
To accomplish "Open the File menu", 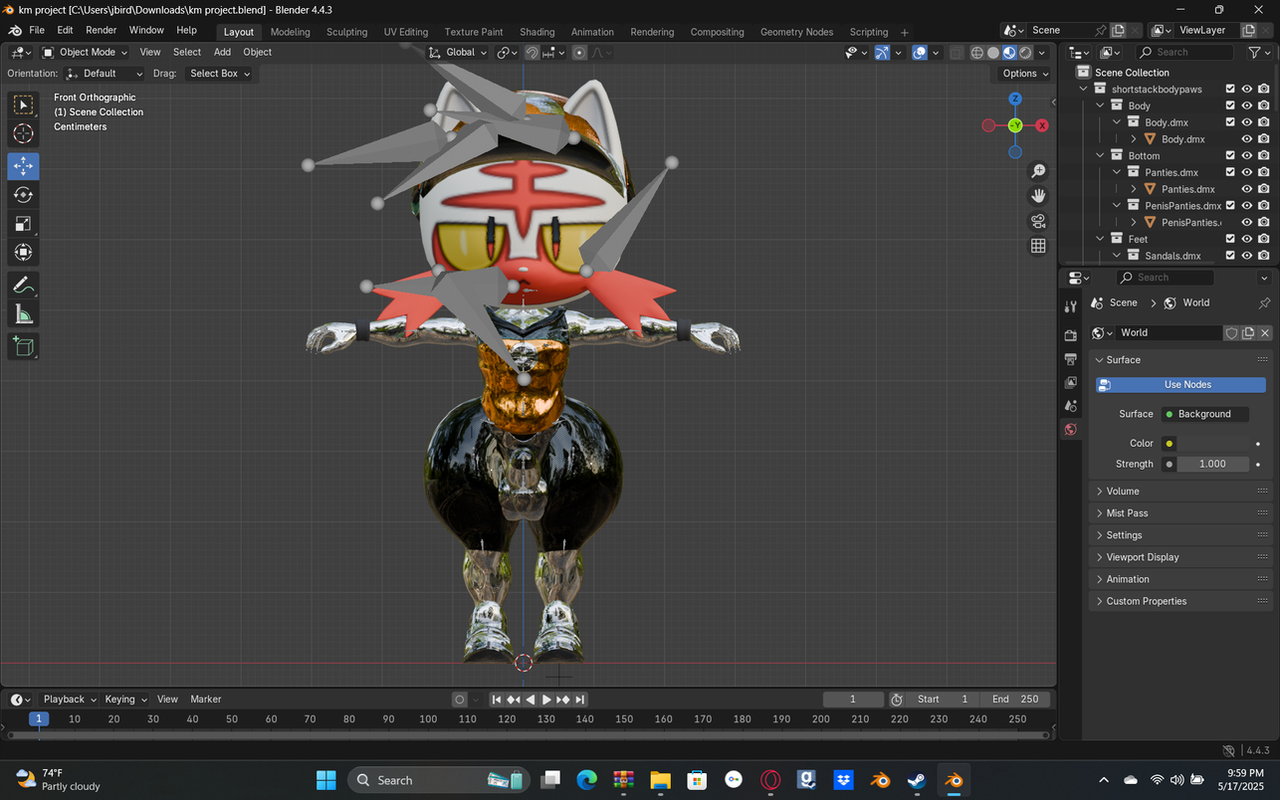I will pyautogui.click(x=37, y=31).
